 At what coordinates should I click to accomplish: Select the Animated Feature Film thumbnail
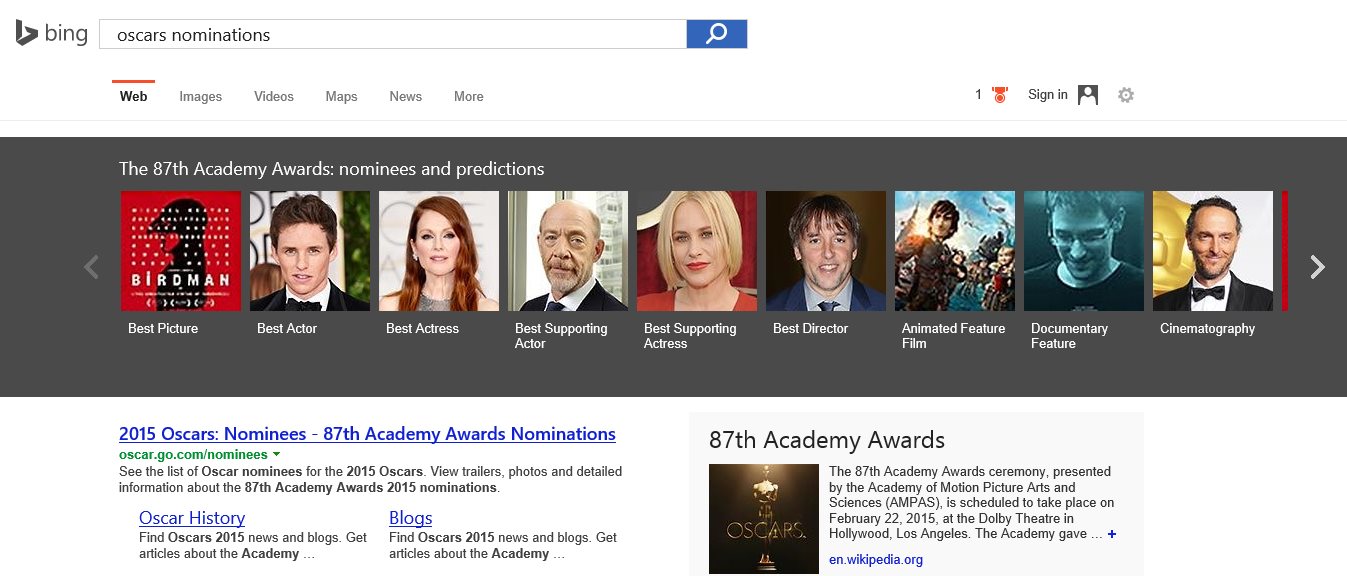tap(955, 251)
